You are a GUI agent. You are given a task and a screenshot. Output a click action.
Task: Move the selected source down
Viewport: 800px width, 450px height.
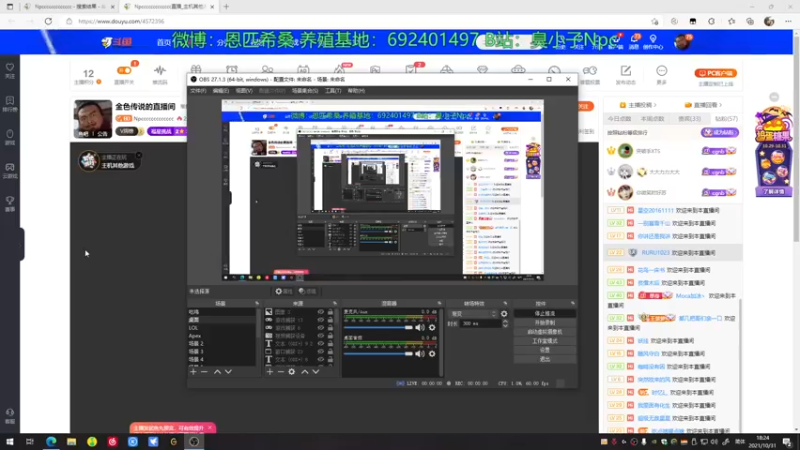[316, 372]
